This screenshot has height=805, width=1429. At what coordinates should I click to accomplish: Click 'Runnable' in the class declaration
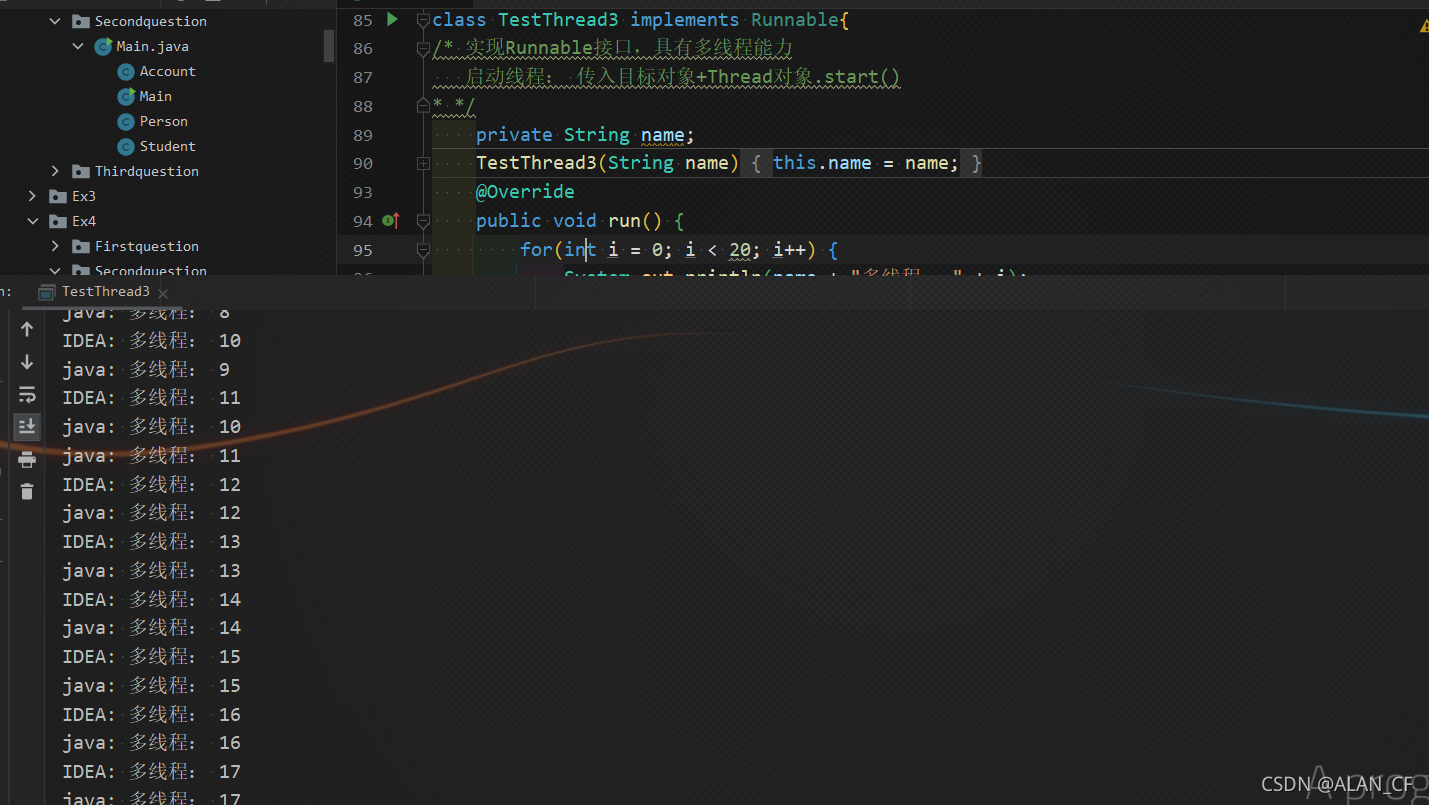point(795,20)
